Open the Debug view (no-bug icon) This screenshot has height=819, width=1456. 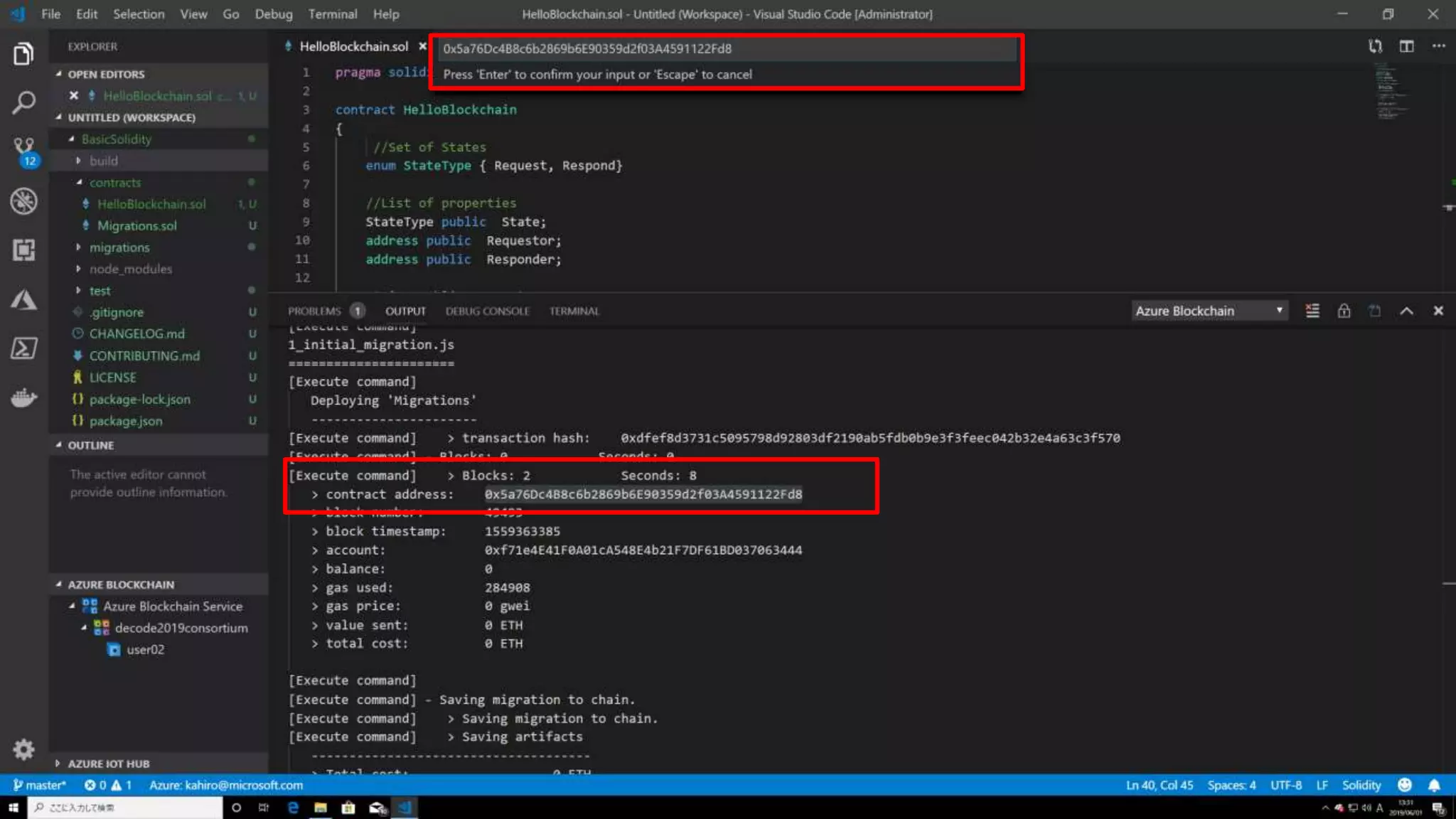pos(23,201)
